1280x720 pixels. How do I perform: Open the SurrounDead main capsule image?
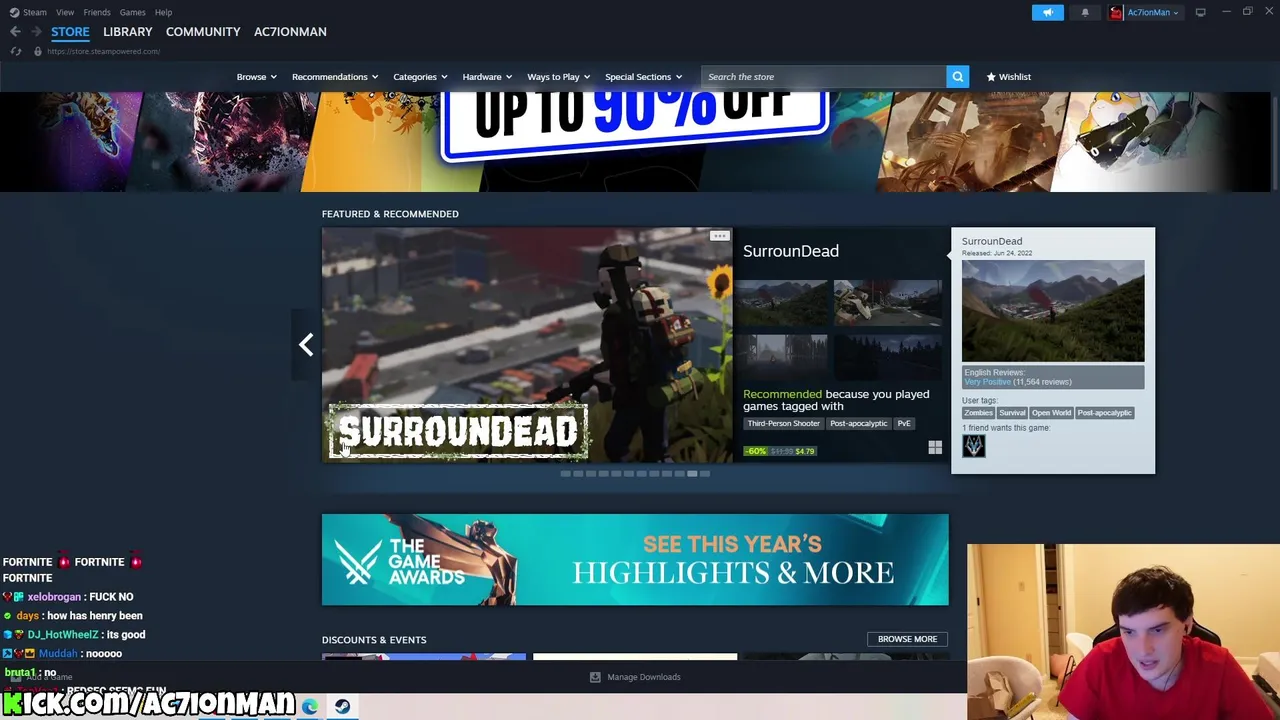527,345
